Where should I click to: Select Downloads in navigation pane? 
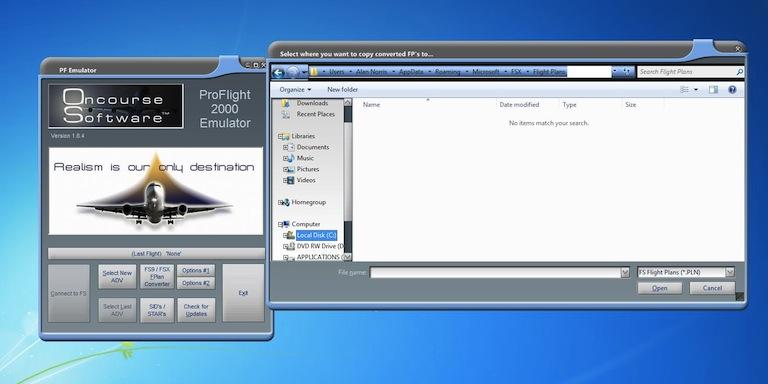312,103
